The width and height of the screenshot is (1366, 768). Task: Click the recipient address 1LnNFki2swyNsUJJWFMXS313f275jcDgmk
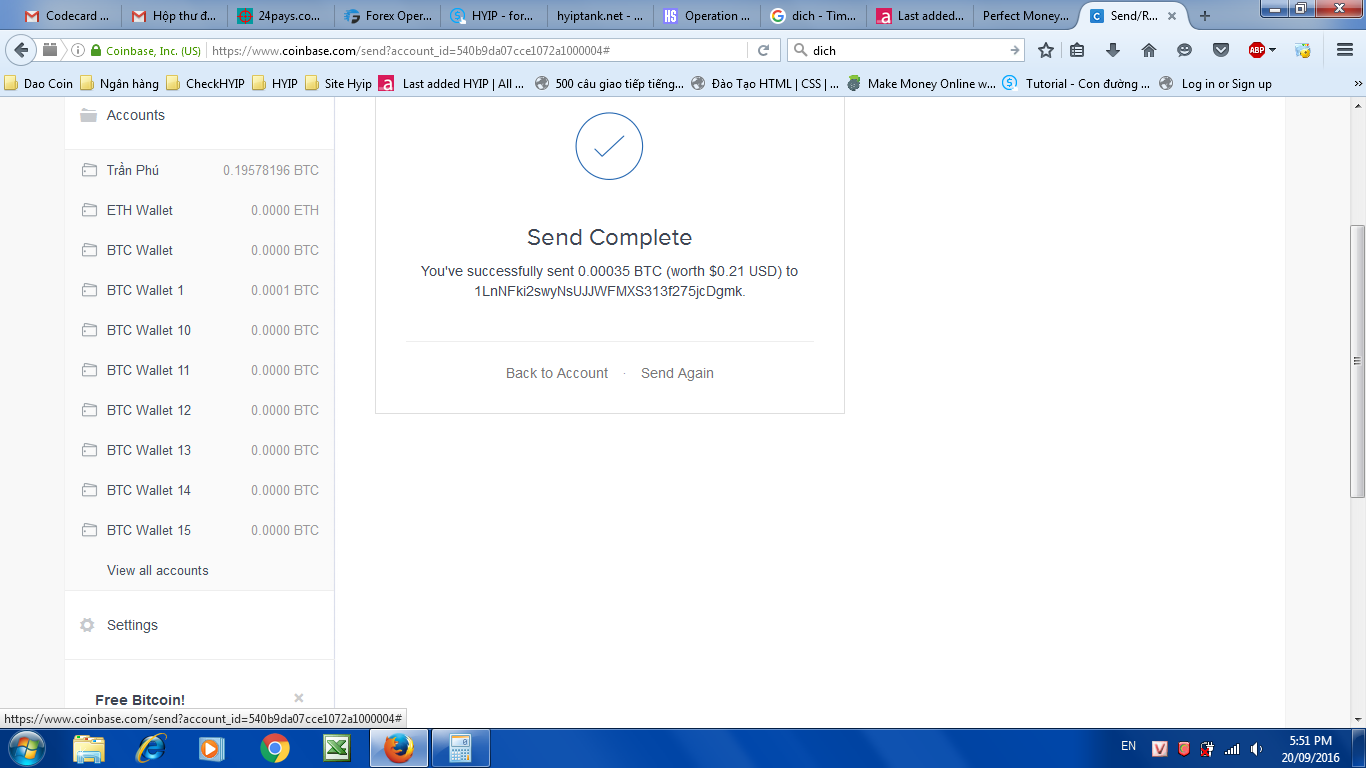pyautogui.click(x=608, y=292)
